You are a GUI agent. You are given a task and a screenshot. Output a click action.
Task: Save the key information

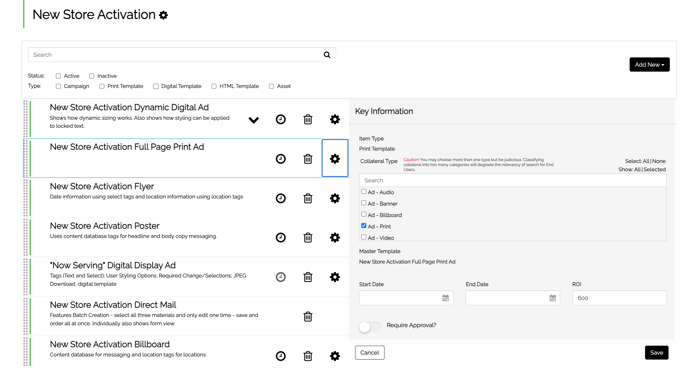click(656, 353)
